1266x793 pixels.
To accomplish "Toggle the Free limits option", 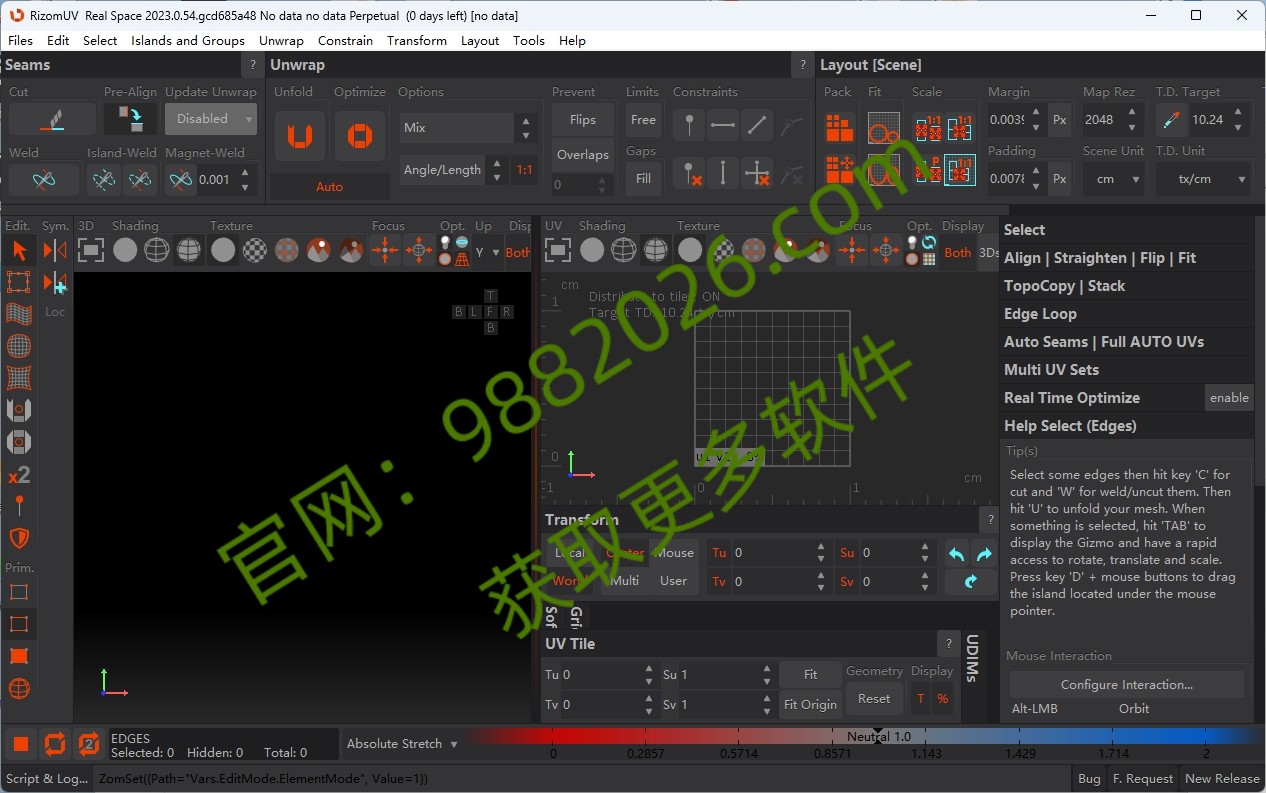I will click(643, 120).
